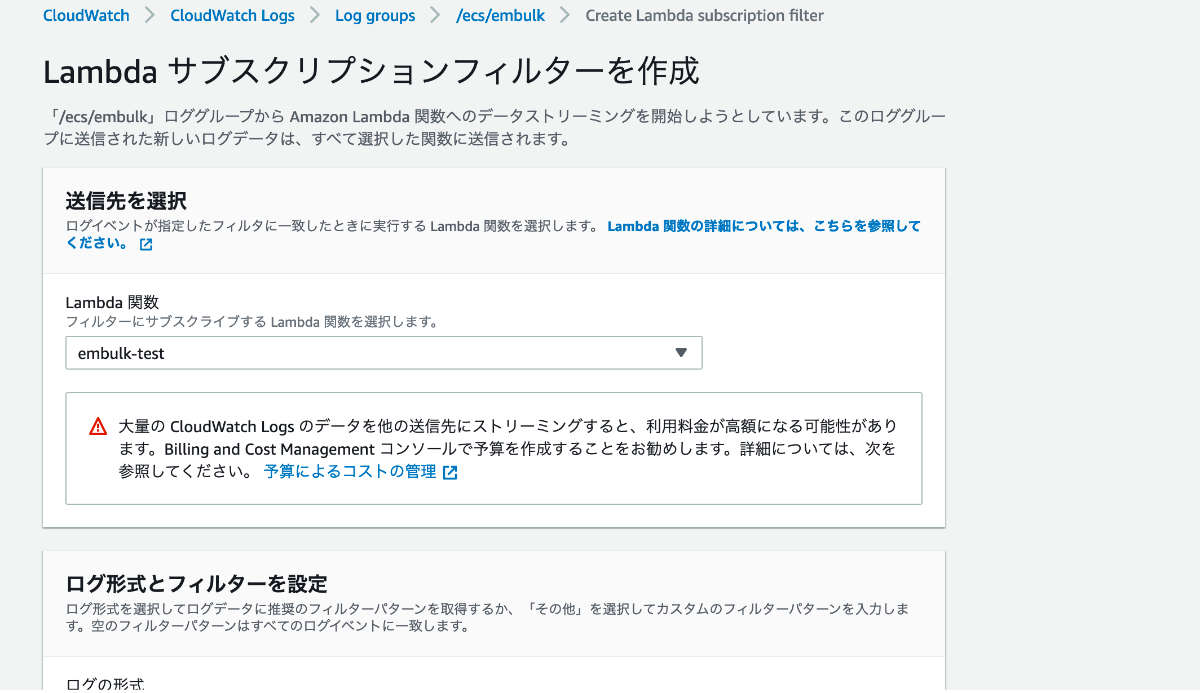Open the Lambda 関数 dropdown showing embulk-test

click(x=383, y=353)
